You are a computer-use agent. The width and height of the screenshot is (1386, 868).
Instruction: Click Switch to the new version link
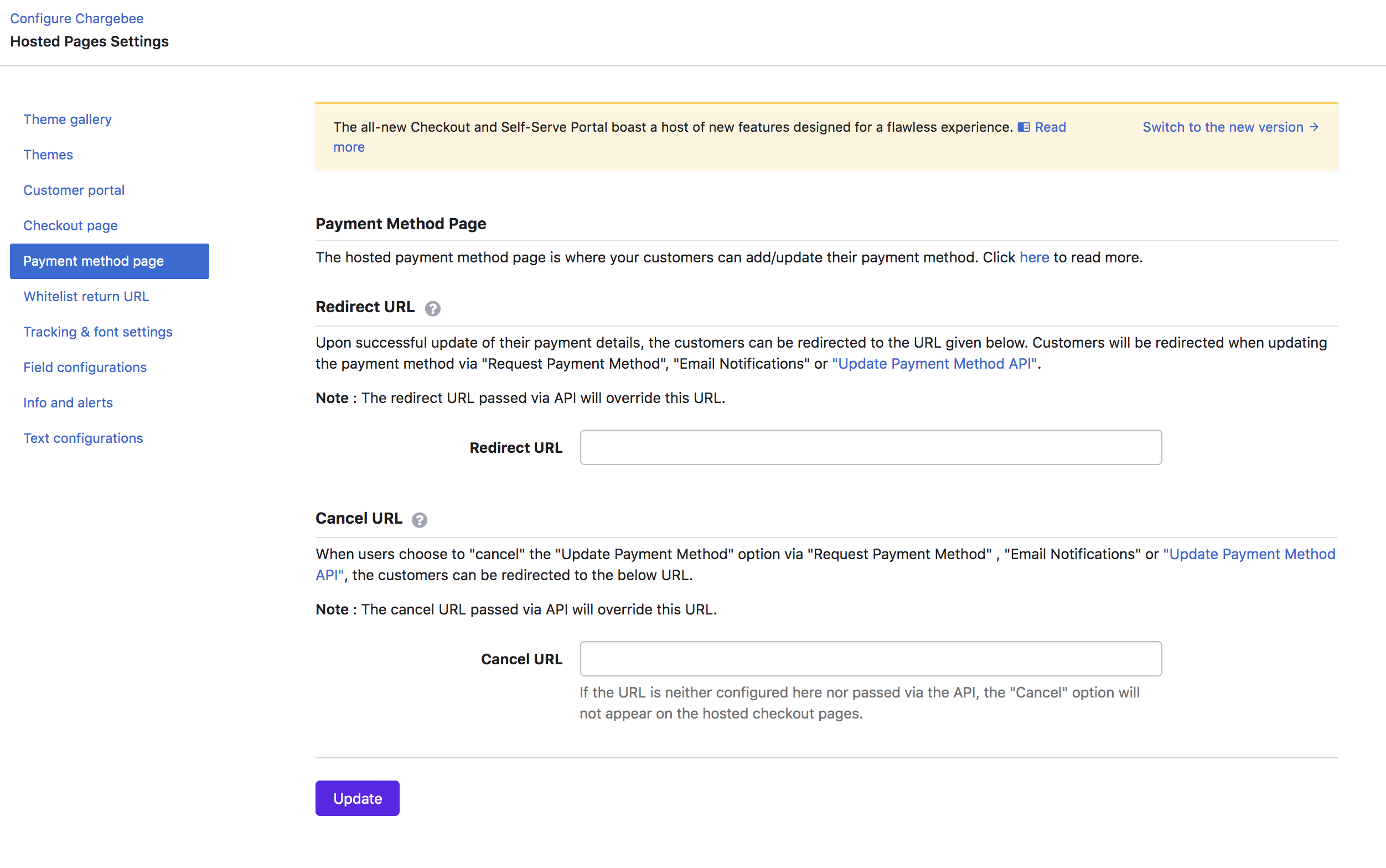[1230, 127]
